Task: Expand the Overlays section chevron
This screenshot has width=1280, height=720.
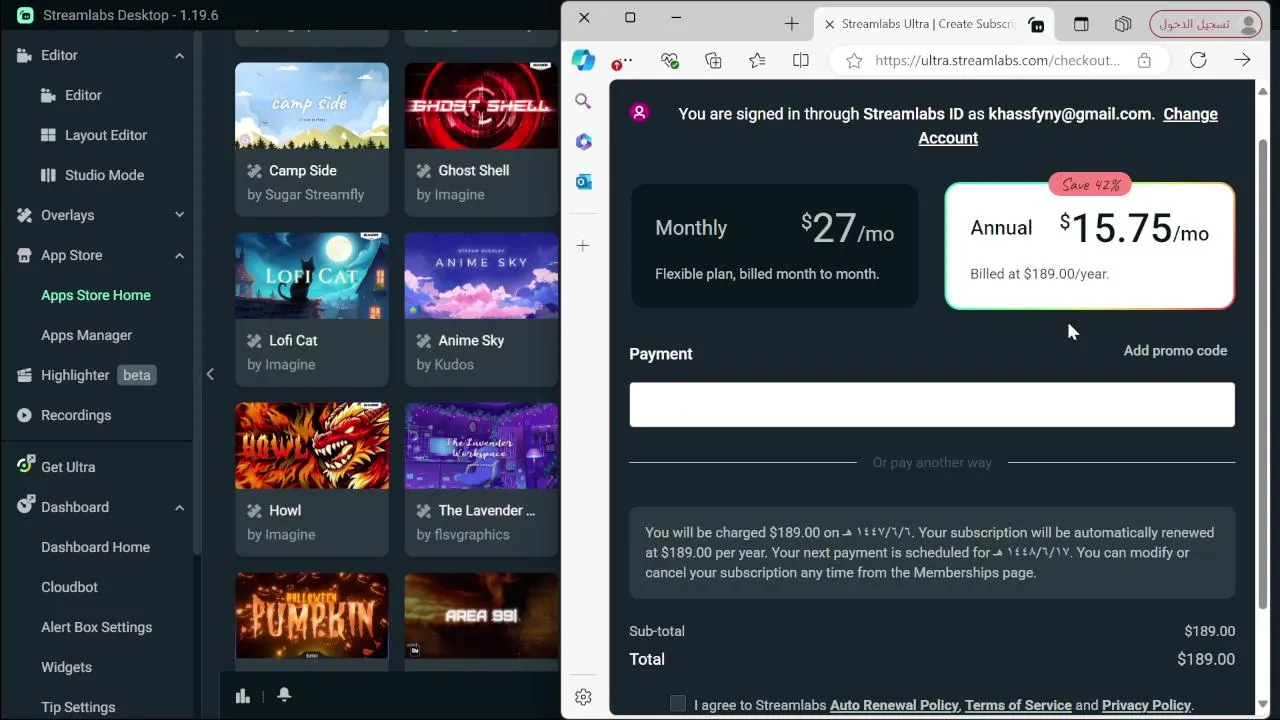Action: 179,215
